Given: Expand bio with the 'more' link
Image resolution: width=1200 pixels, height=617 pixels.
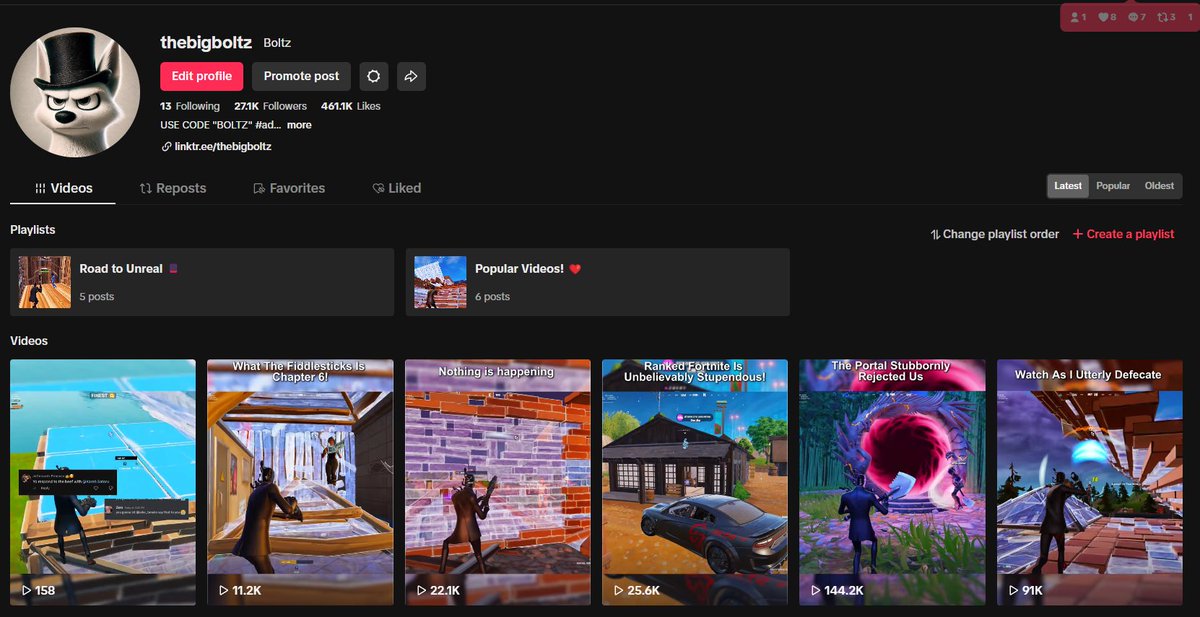Looking at the screenshot, I should tap(299, 125).
